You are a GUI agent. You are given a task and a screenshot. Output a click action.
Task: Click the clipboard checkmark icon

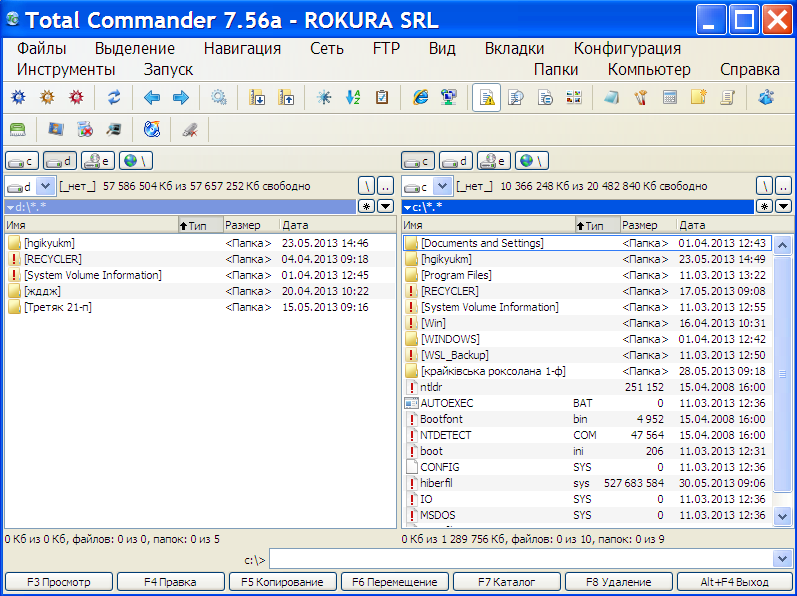coord(382,97)
